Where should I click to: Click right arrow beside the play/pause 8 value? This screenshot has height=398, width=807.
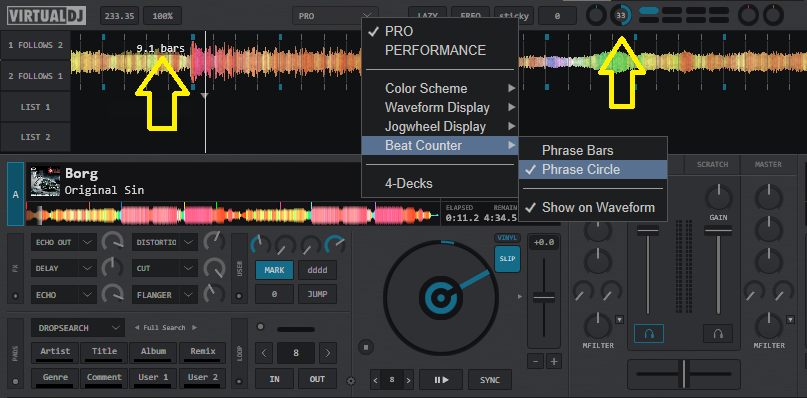(x=408, y=380)
